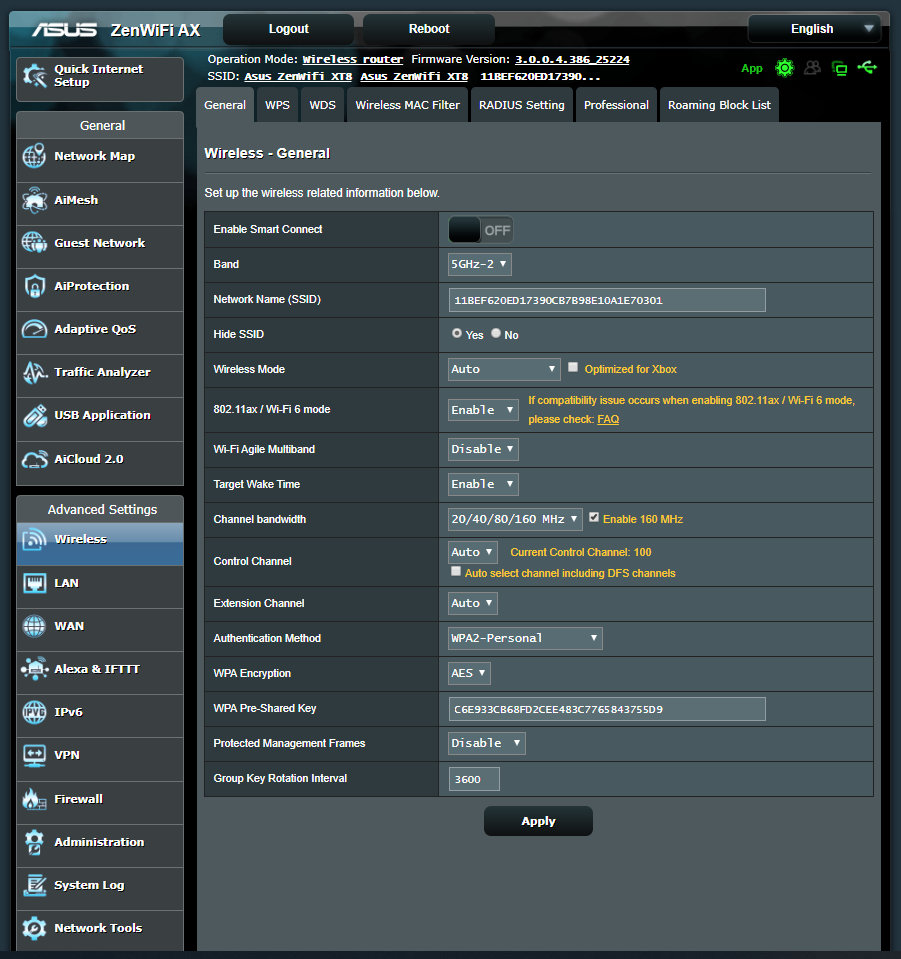Viewport: 901px width, 959px height.
Task: Open the Target Wake Time dropdown
Action: pos(483,484)
